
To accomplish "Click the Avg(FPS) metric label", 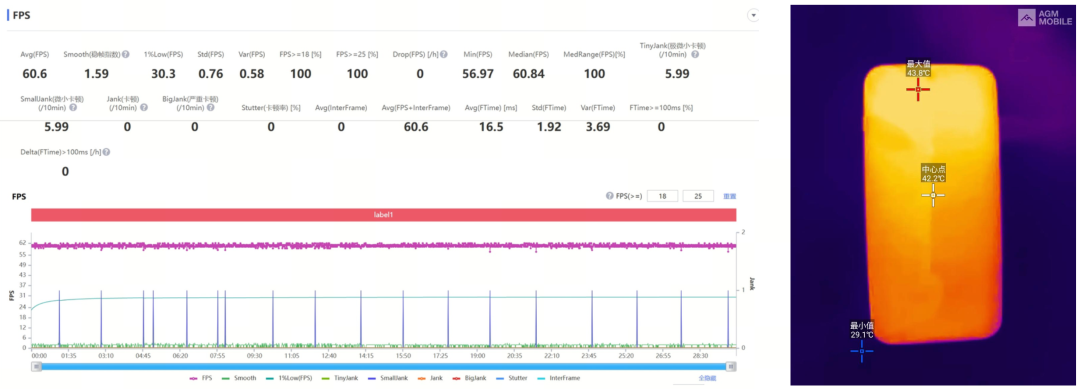I will (x=34, y=54).
